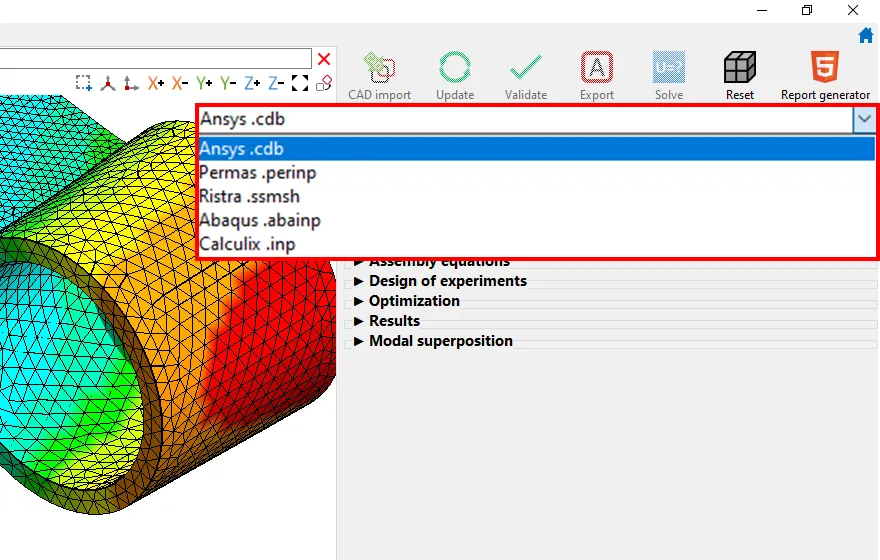The image size is (880, 560).
Task: Click the Reset cube icon
Action: (739, 69)
